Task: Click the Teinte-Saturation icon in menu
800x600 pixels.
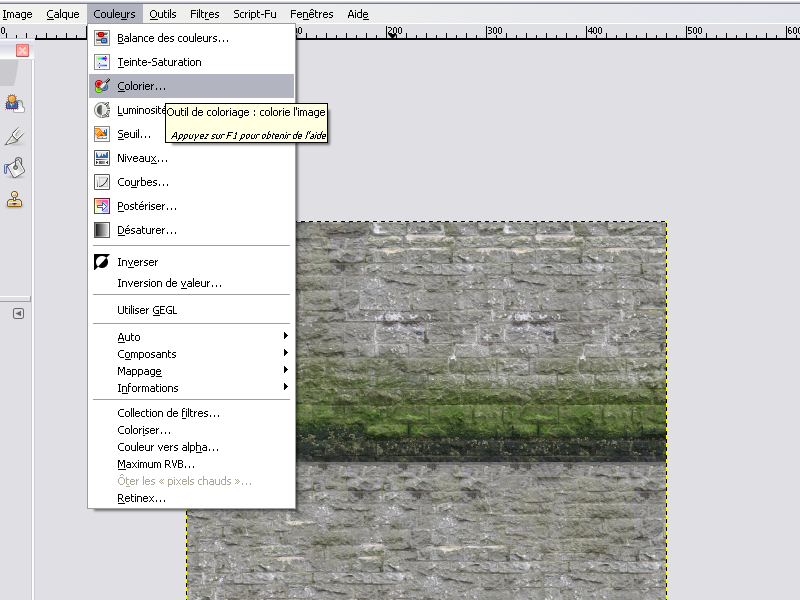Action: pyautogui.click(x=101, y=62)
